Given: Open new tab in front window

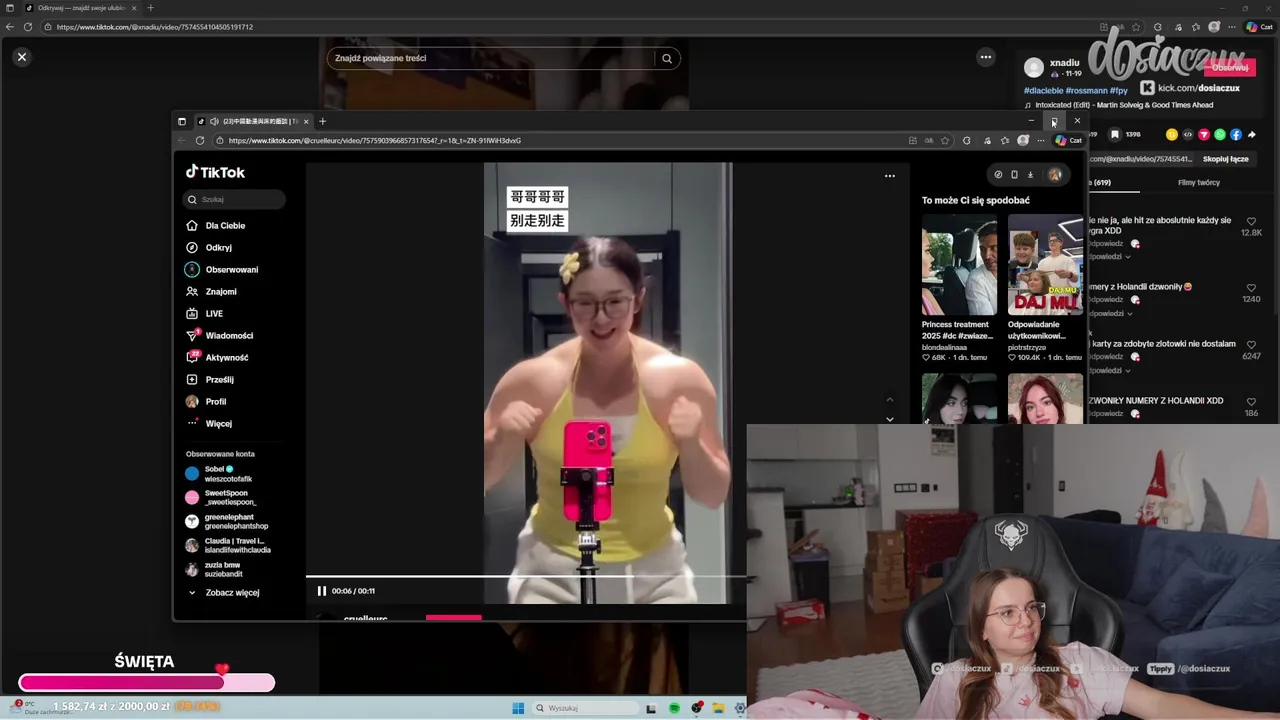Looking at the screenshot, I should [322, 121].
